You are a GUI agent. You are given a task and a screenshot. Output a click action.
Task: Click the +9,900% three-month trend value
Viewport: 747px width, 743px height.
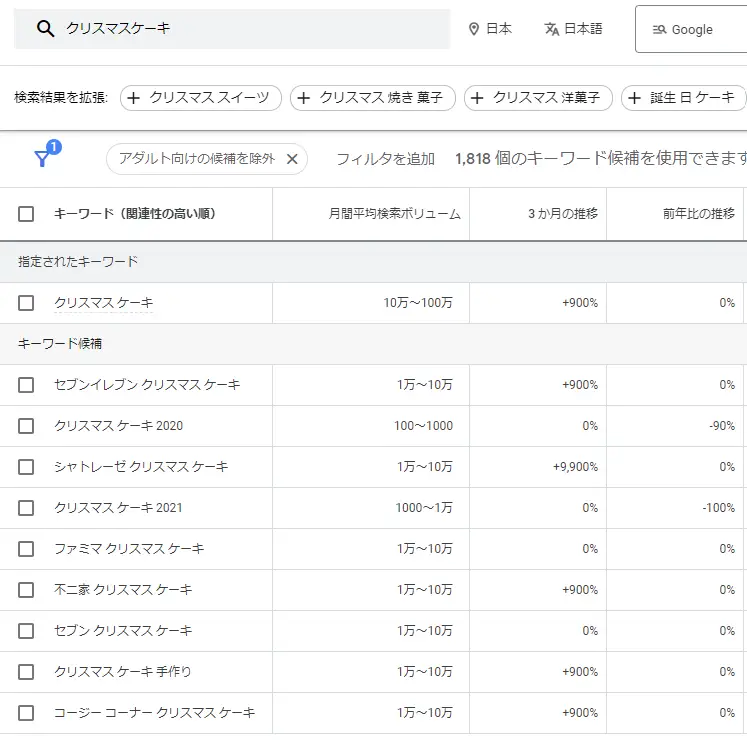tap(575, 467)
